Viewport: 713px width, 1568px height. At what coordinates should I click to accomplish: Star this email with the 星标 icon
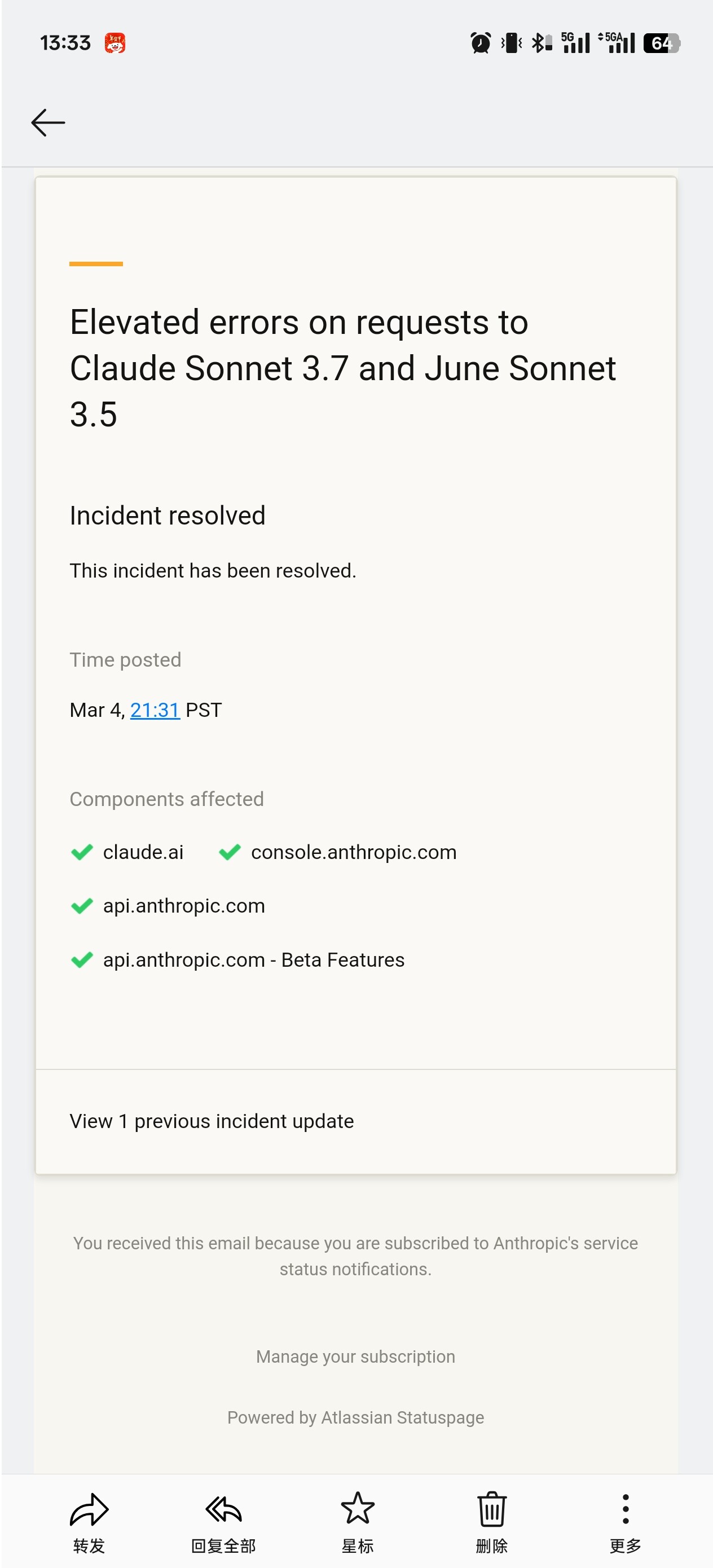tap(358, 1508)
